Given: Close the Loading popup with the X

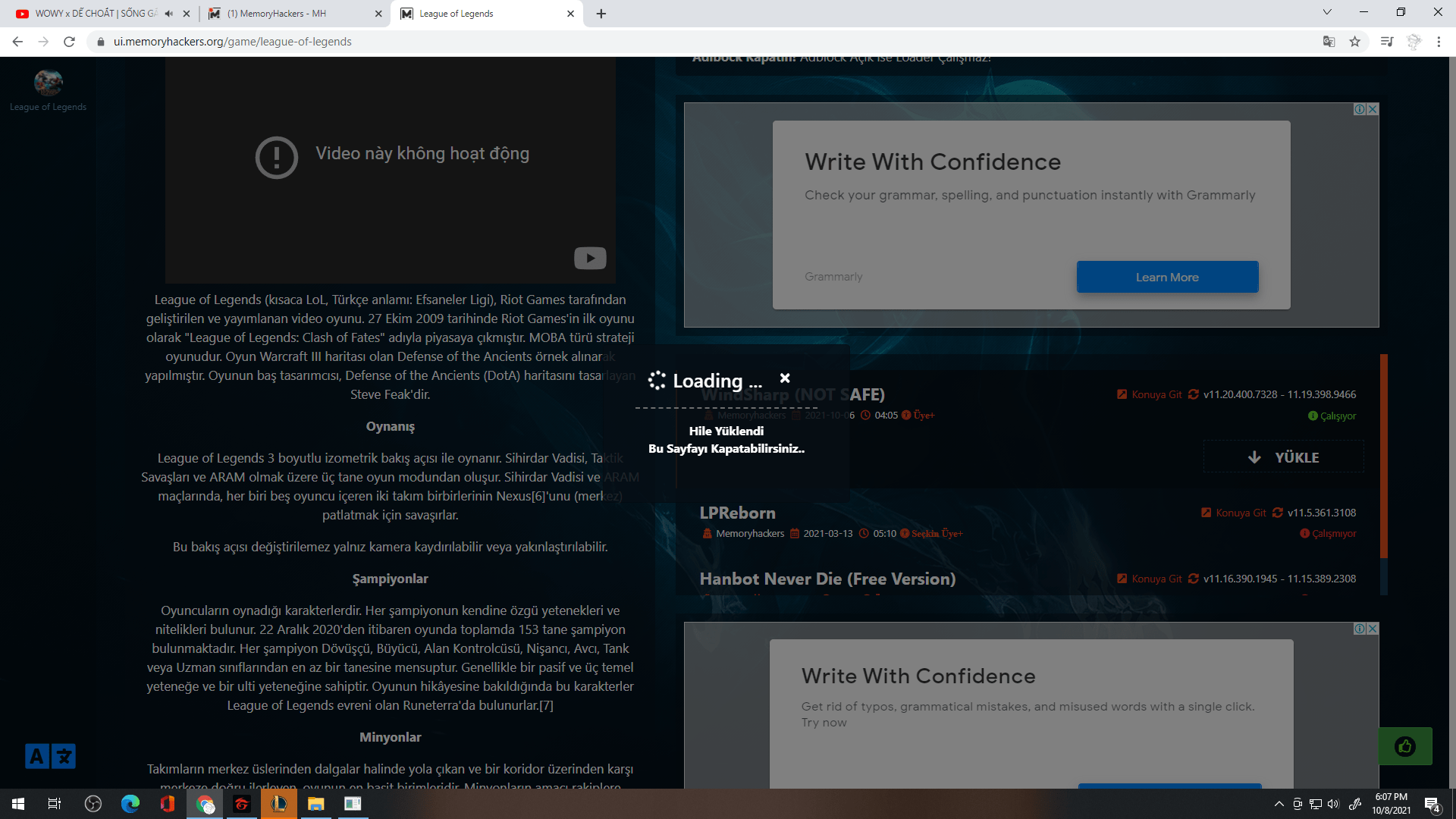Looking at the screenshot, I should click(785, 378).
